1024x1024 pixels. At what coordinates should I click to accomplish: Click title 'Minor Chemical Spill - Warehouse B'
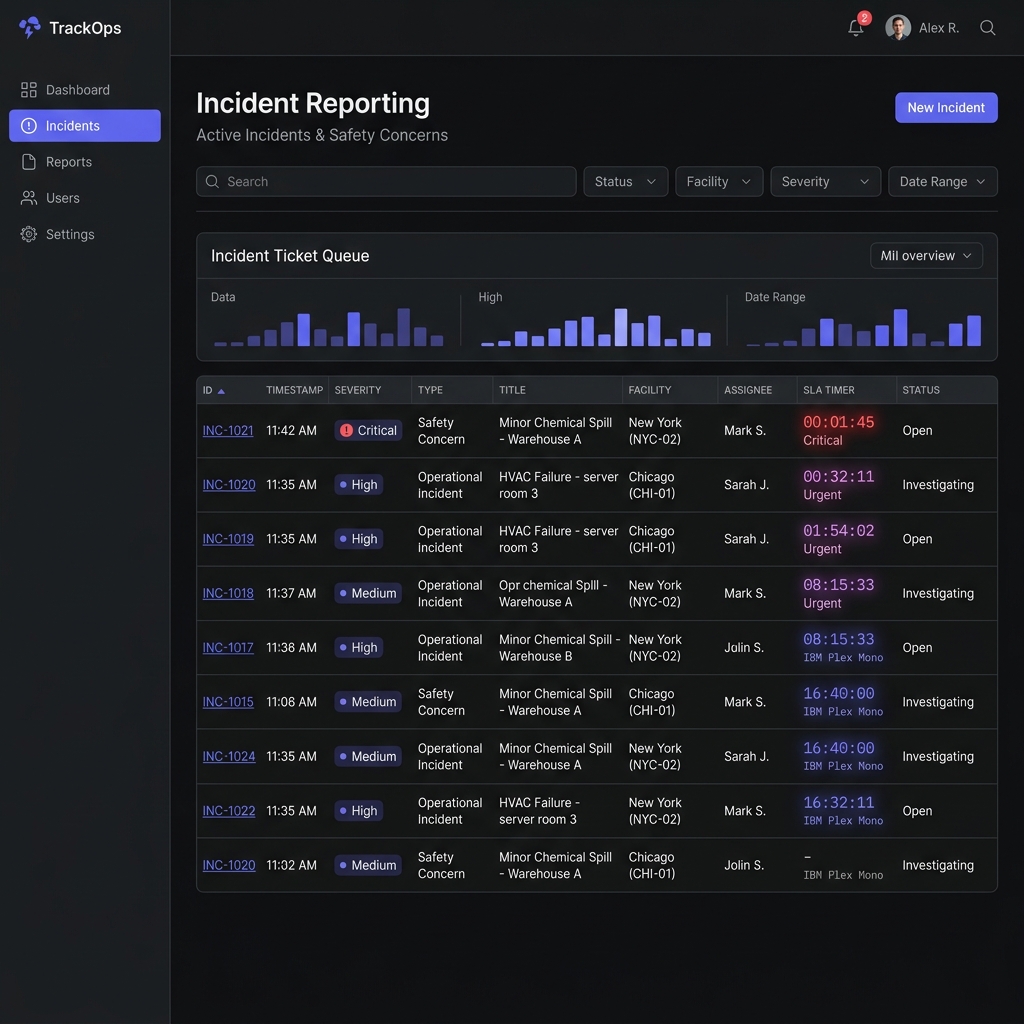560,647
